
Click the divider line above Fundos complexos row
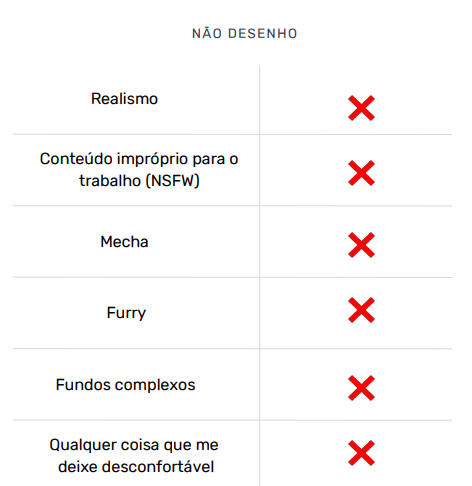(x=232, y=349)
